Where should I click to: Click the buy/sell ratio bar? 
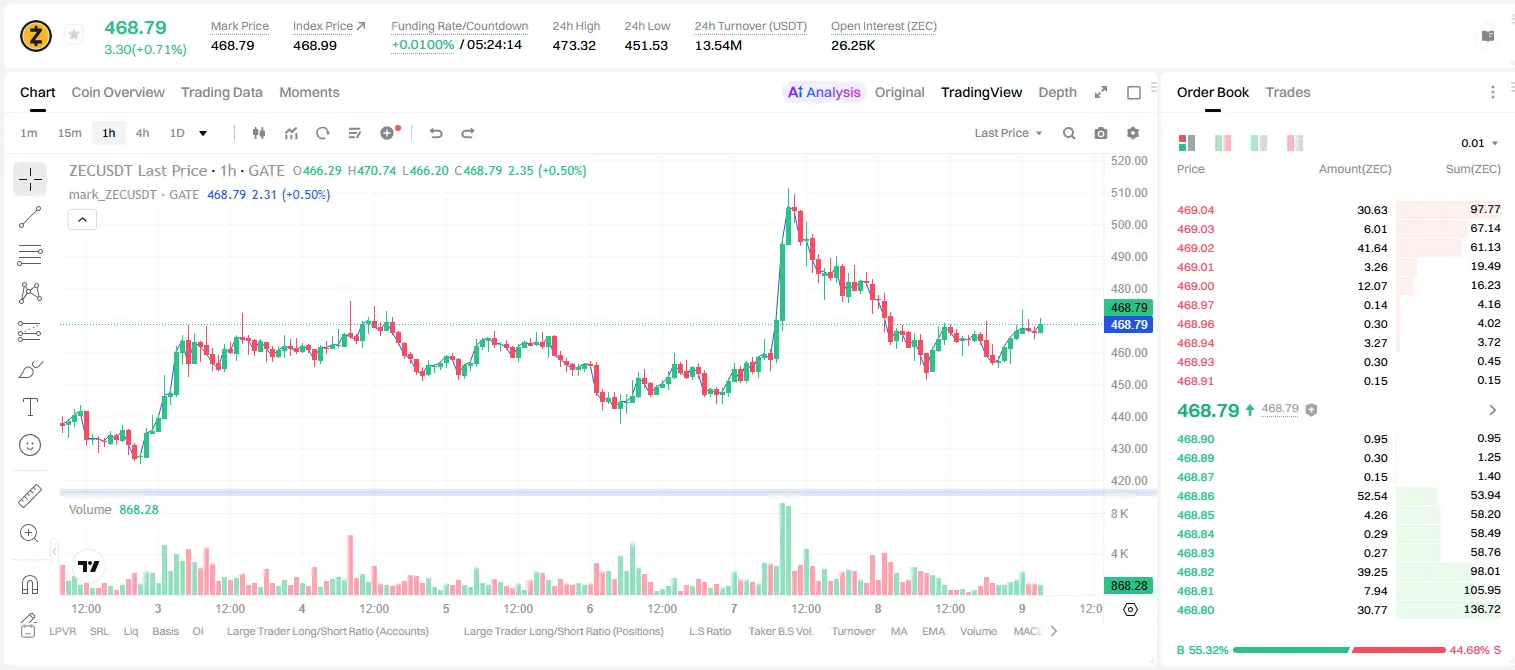click(x=1338, y=650)
